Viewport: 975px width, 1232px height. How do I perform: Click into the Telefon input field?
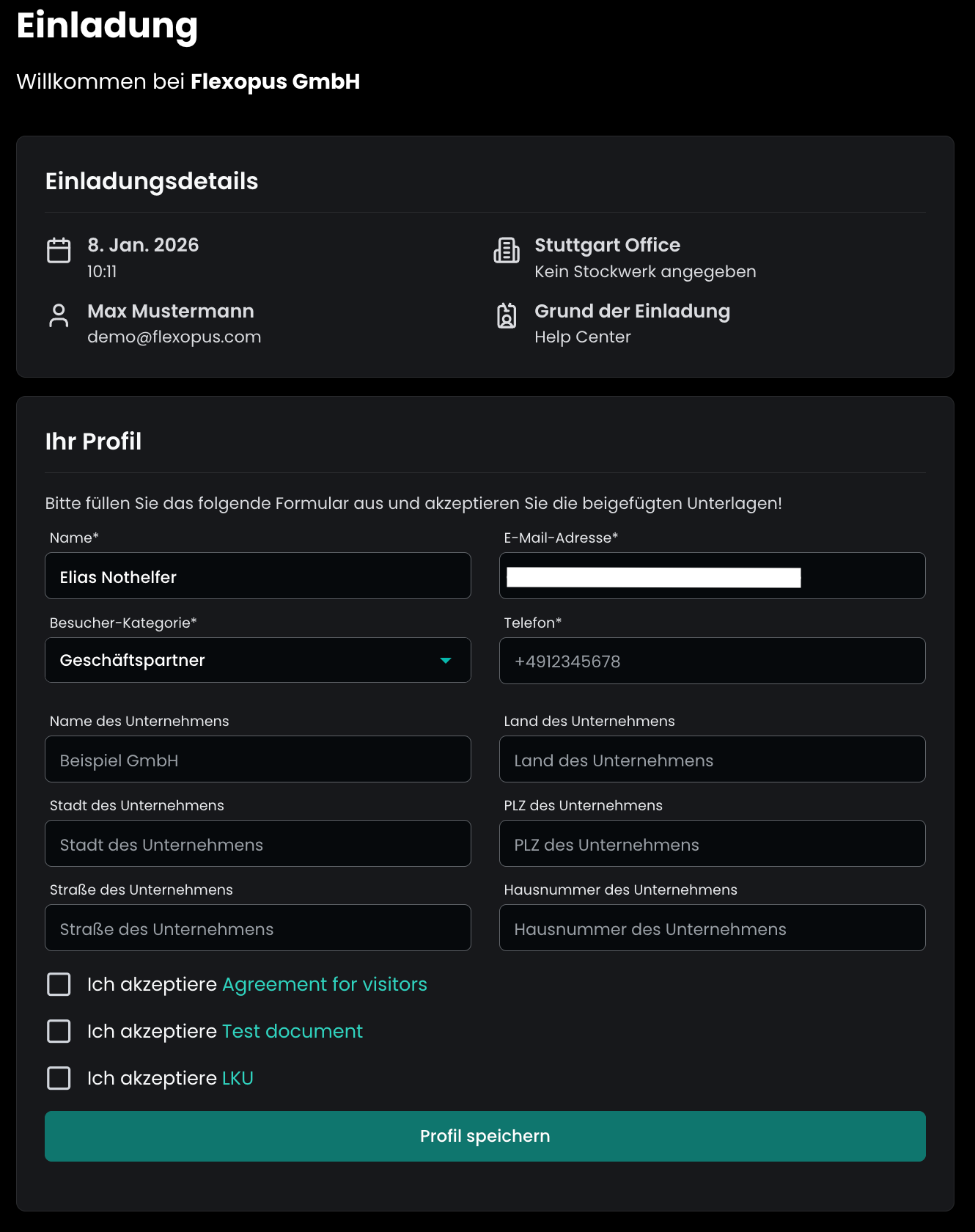click(712, 661)
